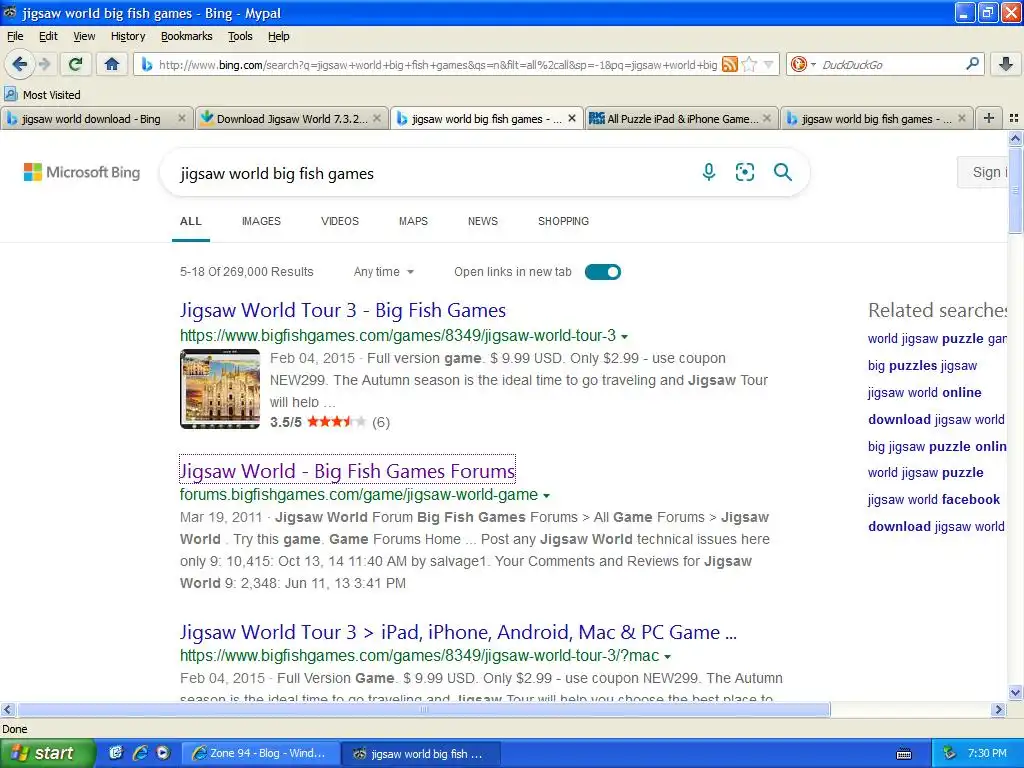Close the 'Download Jigsaw World 7.3.2' tab
The width and height of the screenshot is (1024, 768).
377,118
